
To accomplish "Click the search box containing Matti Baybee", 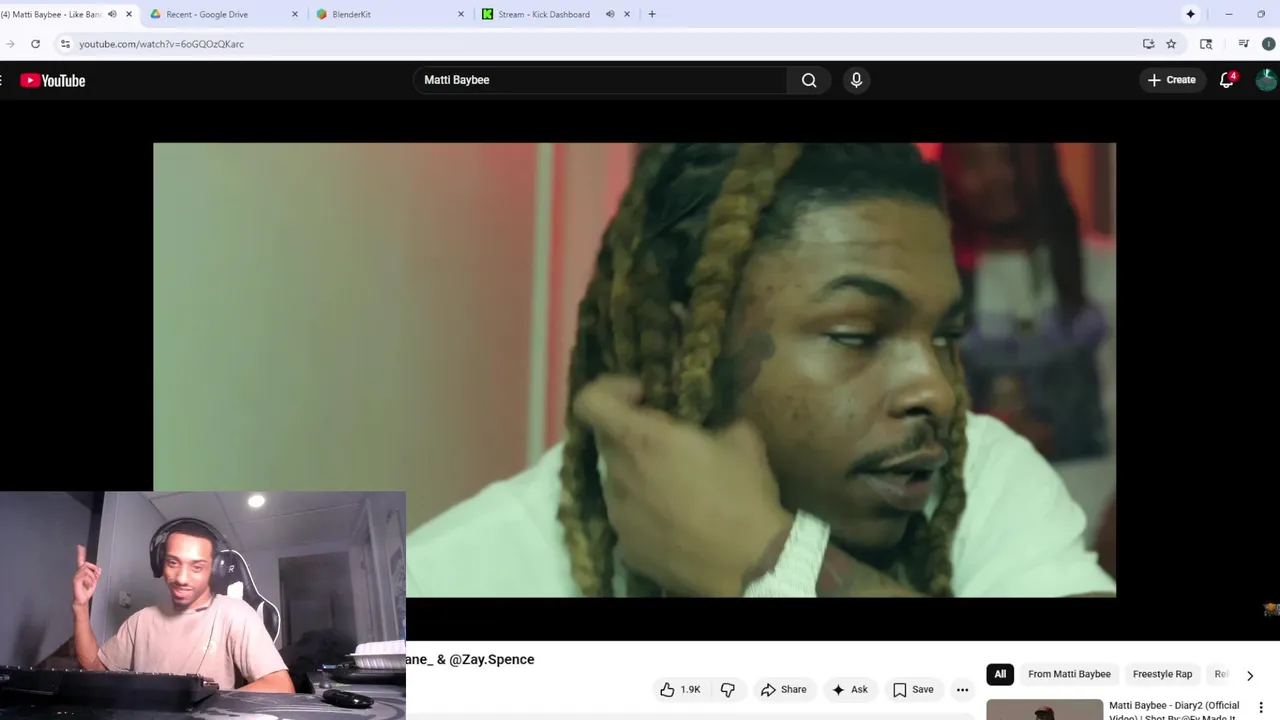I will [600, 80].
